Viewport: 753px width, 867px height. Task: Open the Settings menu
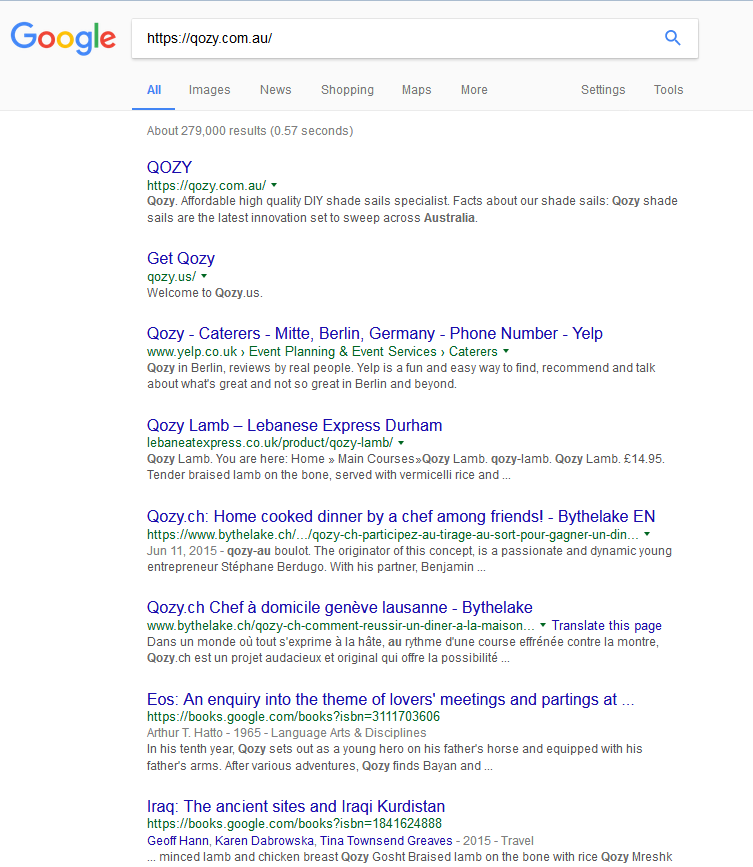tap(603, 90)
